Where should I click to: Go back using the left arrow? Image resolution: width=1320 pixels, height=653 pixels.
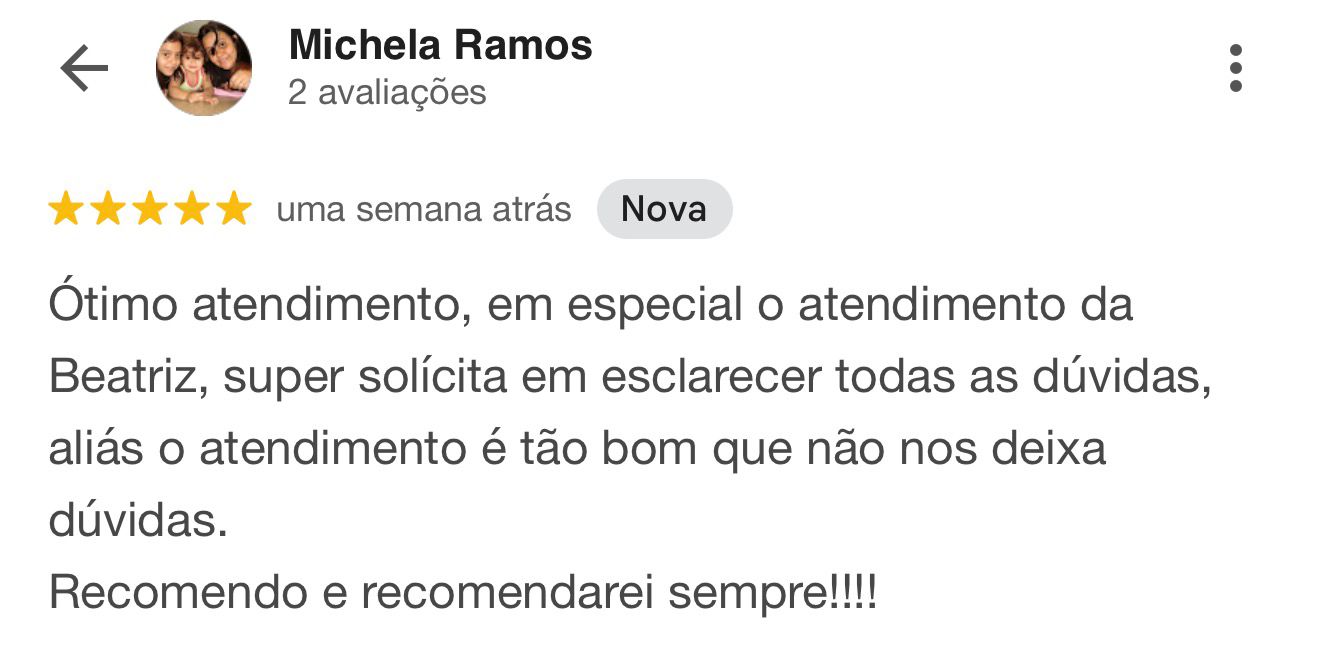(84, 68)
